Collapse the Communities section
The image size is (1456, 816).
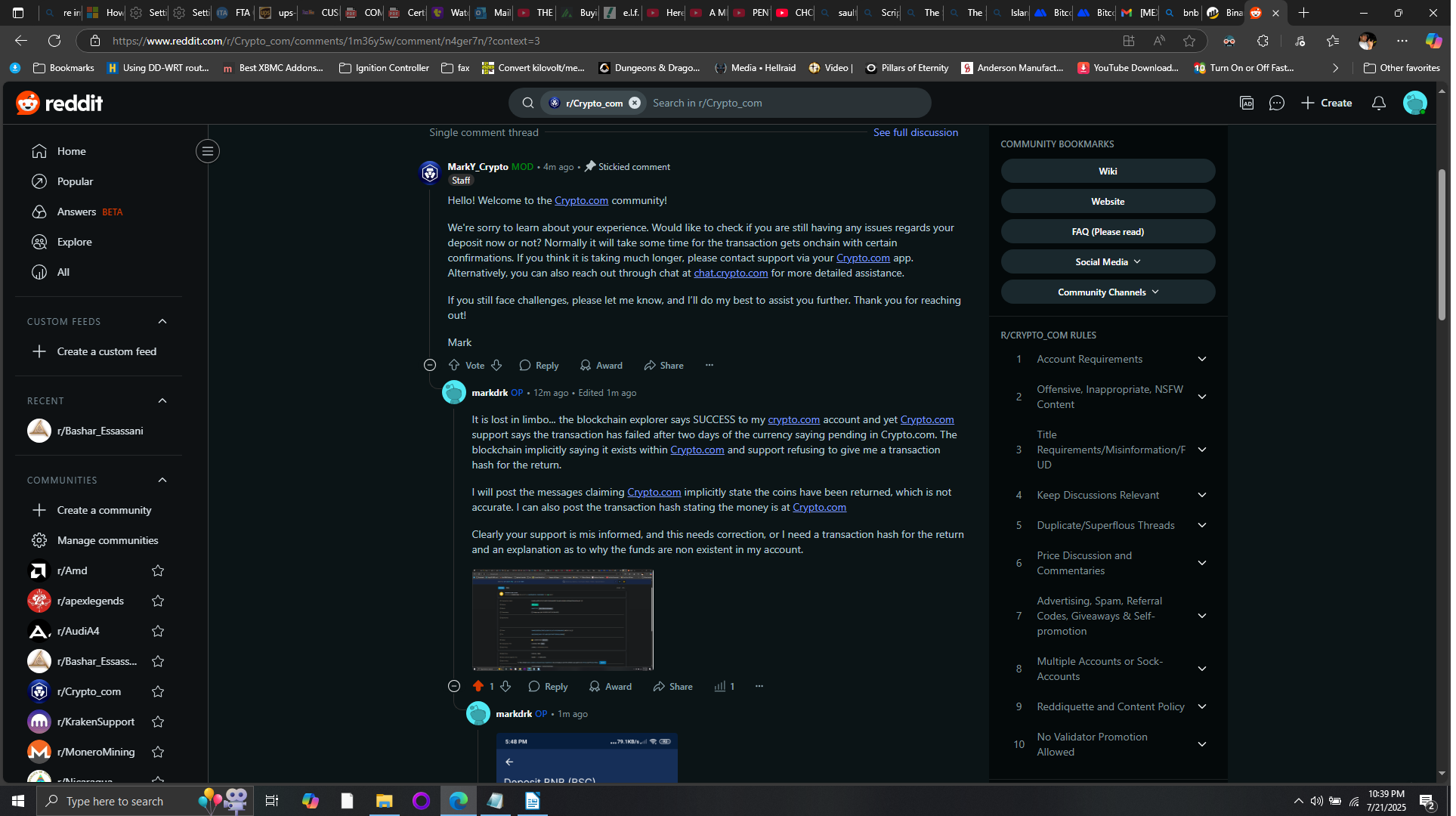pyautogui.click(x=163, y=481)
